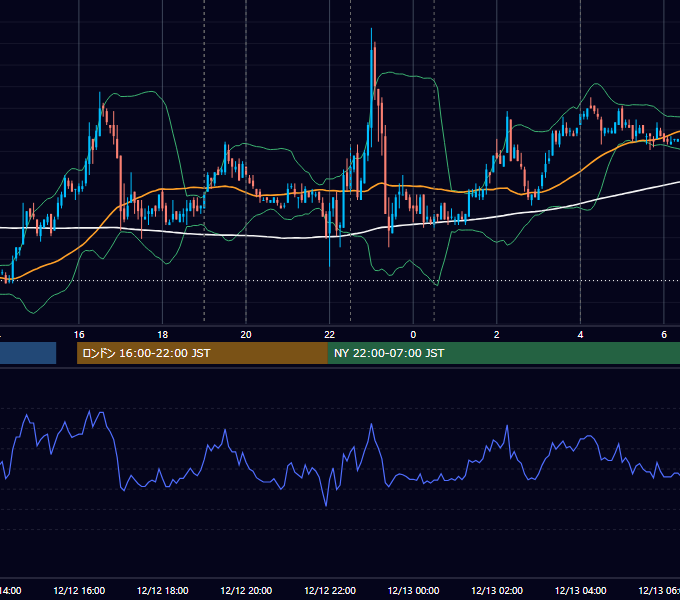Click the 12/13 04:00 date label
680x600 pixels.
tap(581, 590)
